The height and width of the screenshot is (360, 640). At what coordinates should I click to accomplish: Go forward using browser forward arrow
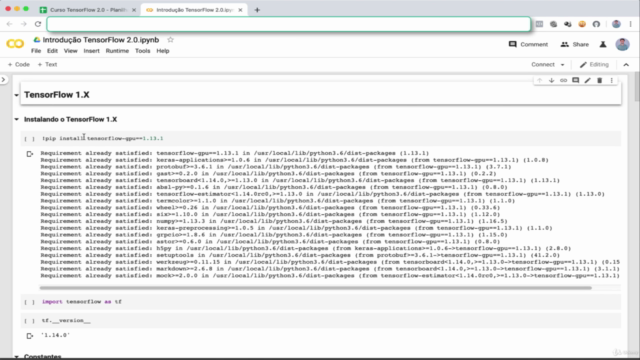24,24
